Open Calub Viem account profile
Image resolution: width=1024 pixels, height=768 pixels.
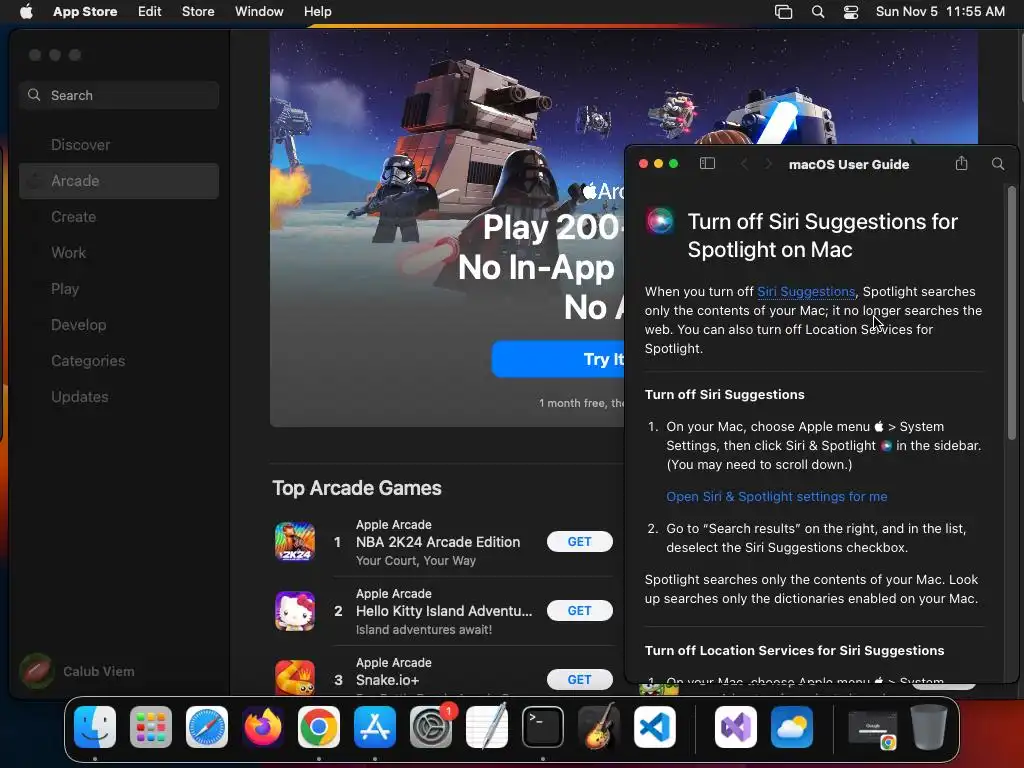coord(78,671)
